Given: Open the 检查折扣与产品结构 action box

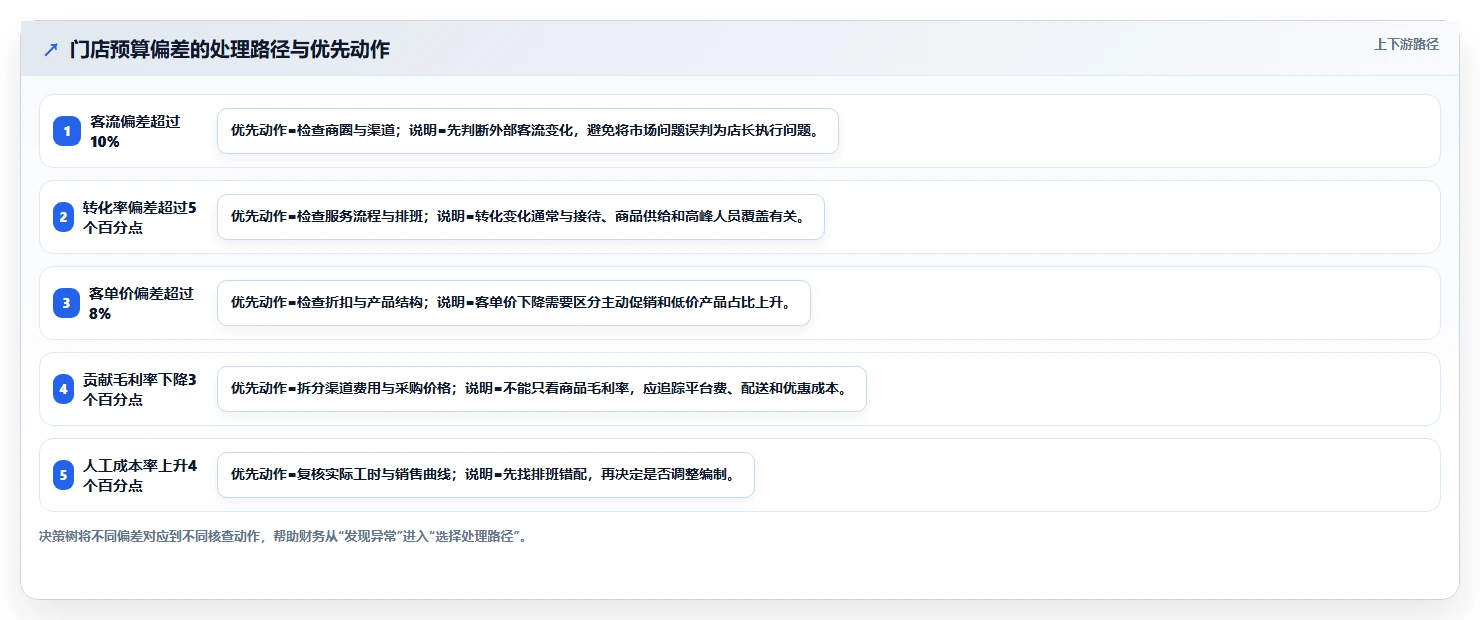Looking at the screenshot, I should pyautogui.click(x=513, y=303).
